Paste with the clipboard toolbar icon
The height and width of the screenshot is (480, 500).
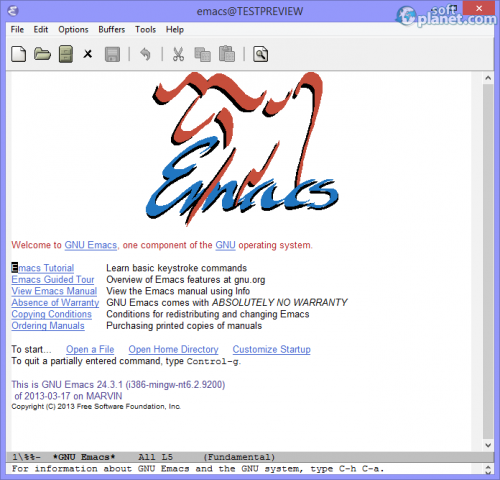coord(227,54)
